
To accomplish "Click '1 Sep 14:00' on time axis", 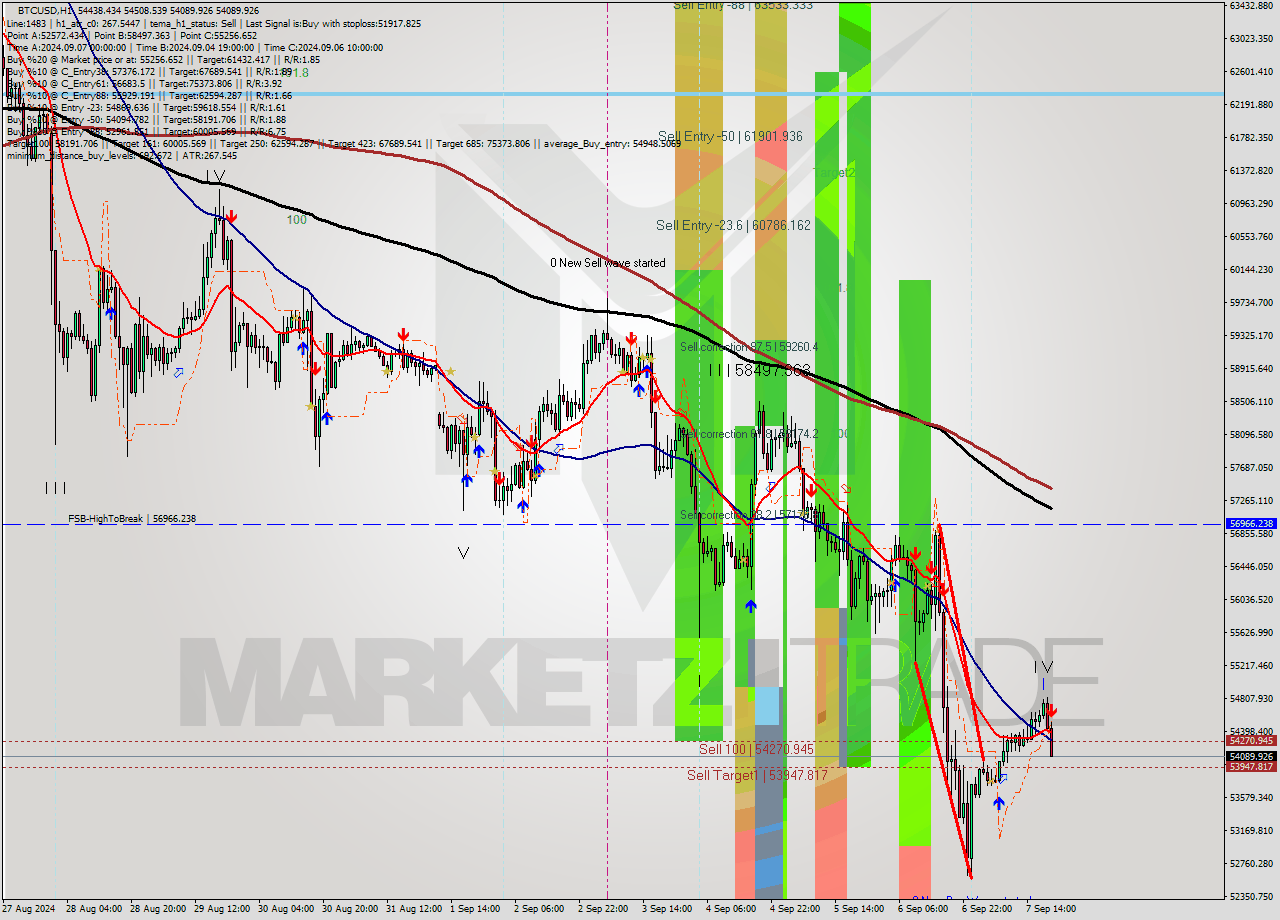I will point(475,909).
